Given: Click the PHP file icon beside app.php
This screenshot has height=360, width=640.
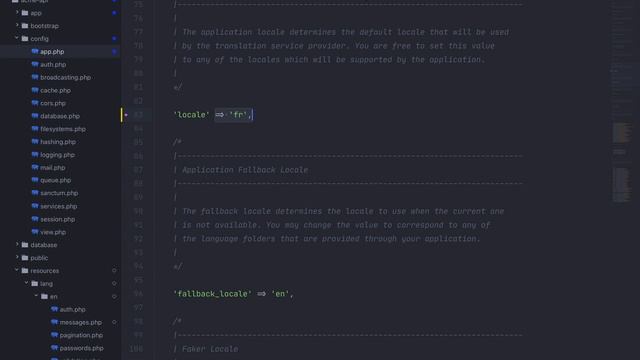Looking at the screenshot, I should (x=35, y=51).
